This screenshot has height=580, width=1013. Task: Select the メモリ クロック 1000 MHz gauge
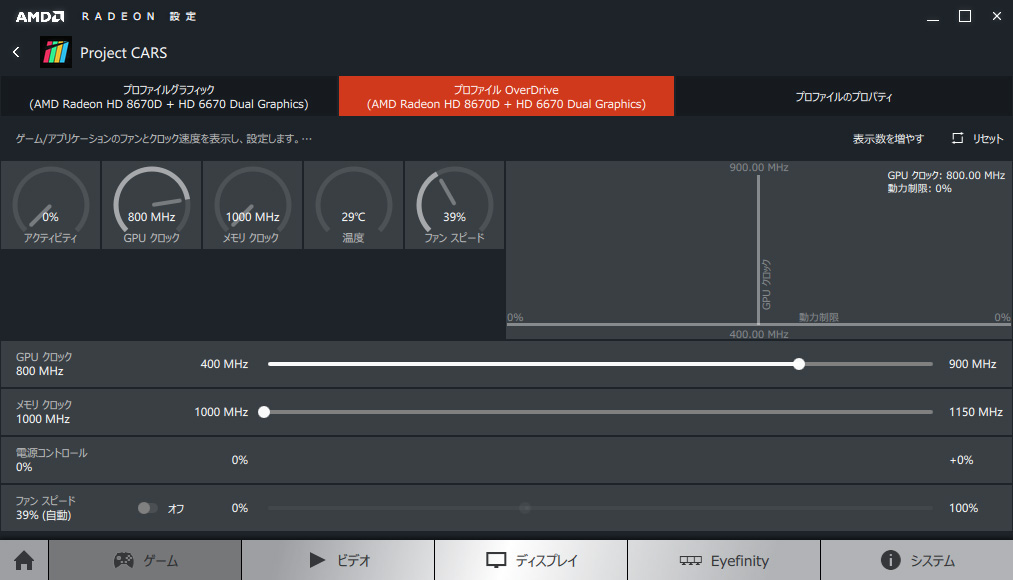click(x=253, y=205)
